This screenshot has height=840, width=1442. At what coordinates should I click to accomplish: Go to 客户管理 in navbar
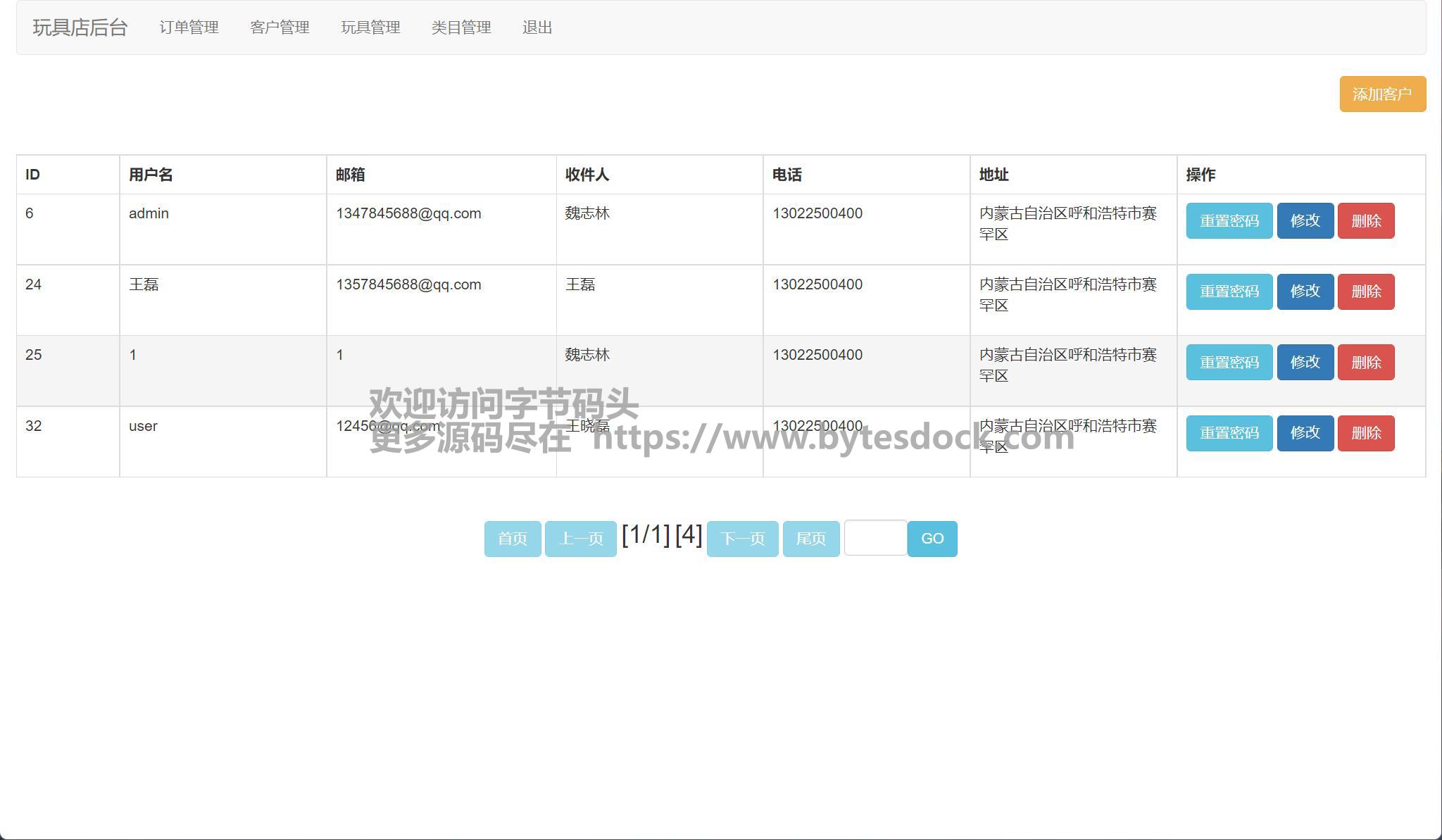point(280,27)
